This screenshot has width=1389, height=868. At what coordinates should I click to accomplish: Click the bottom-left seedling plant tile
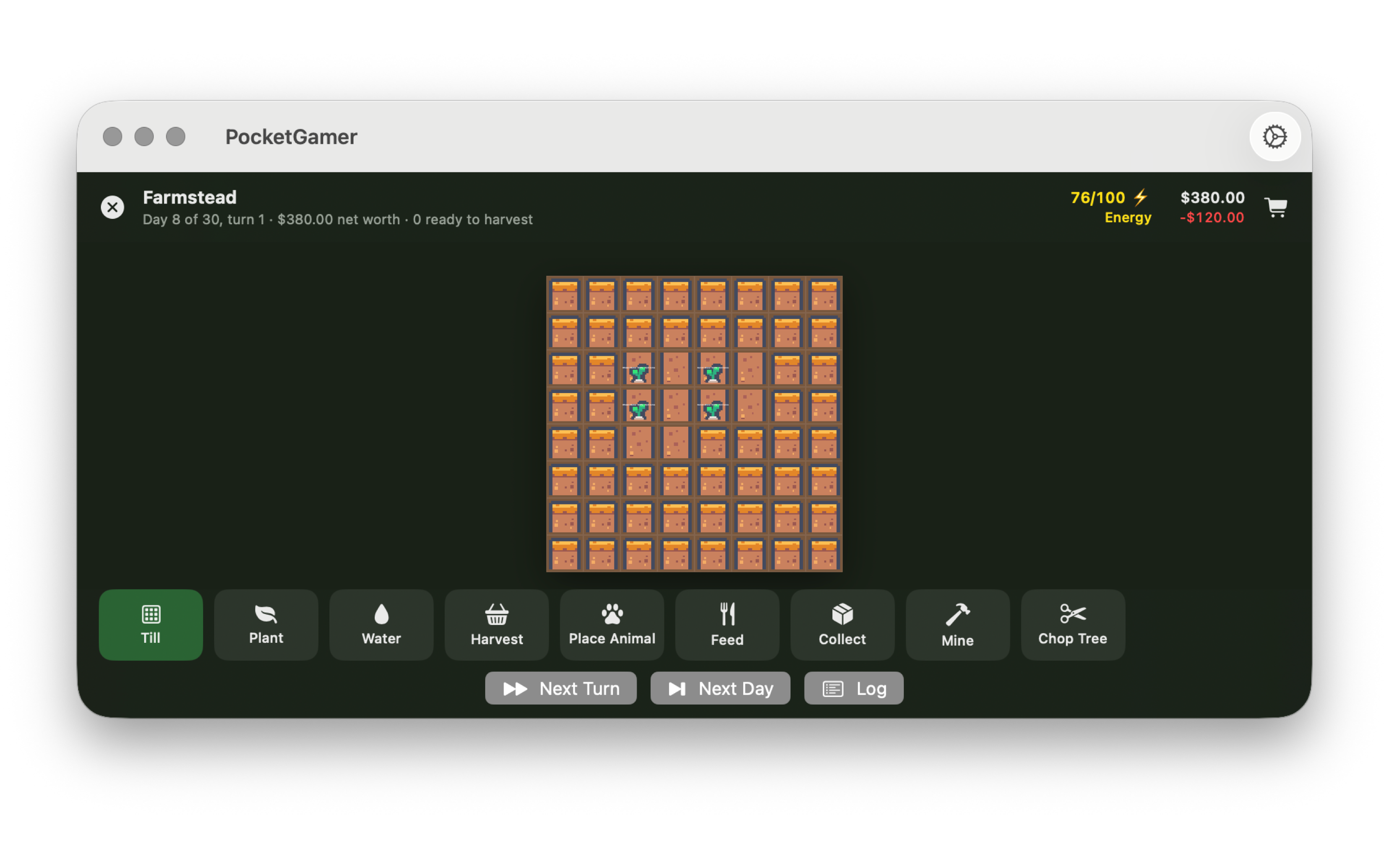[638, 406]
